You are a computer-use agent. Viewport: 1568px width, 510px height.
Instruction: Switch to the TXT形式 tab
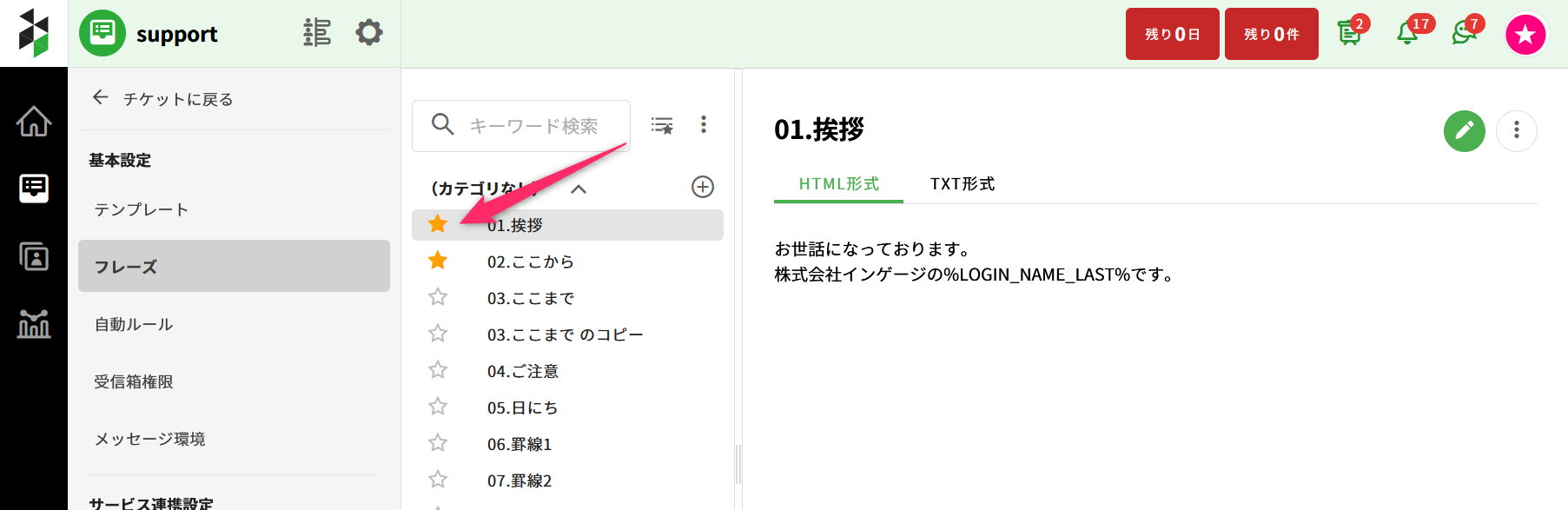click(962, 184)
